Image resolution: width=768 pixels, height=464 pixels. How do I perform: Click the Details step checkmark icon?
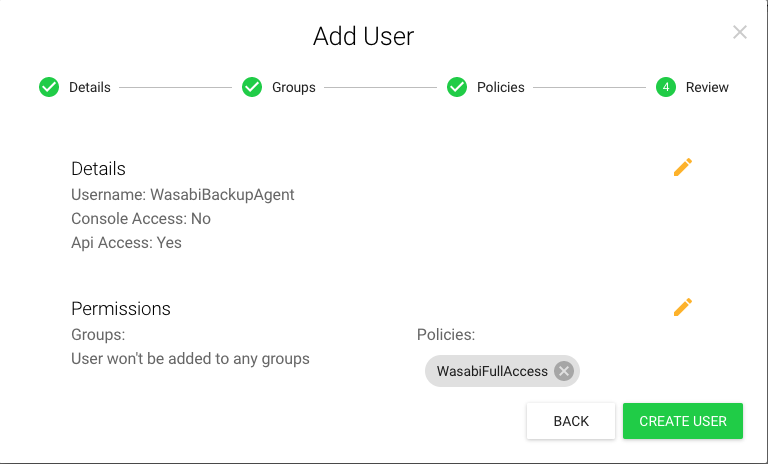[x=49, y=87]
